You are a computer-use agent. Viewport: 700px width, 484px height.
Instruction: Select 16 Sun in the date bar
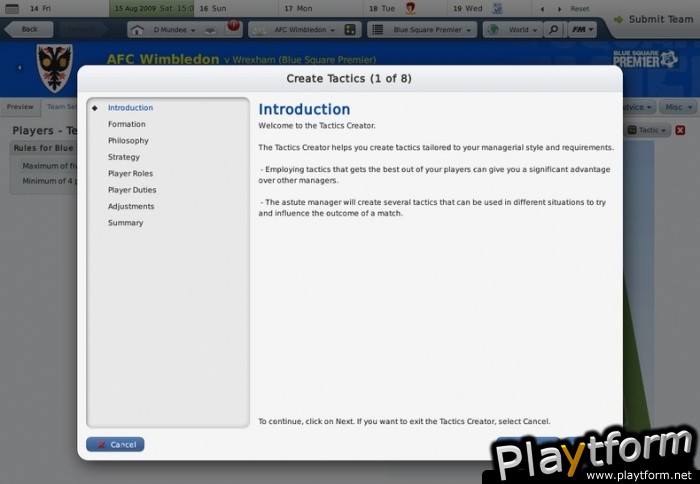(x=212, y=8)
